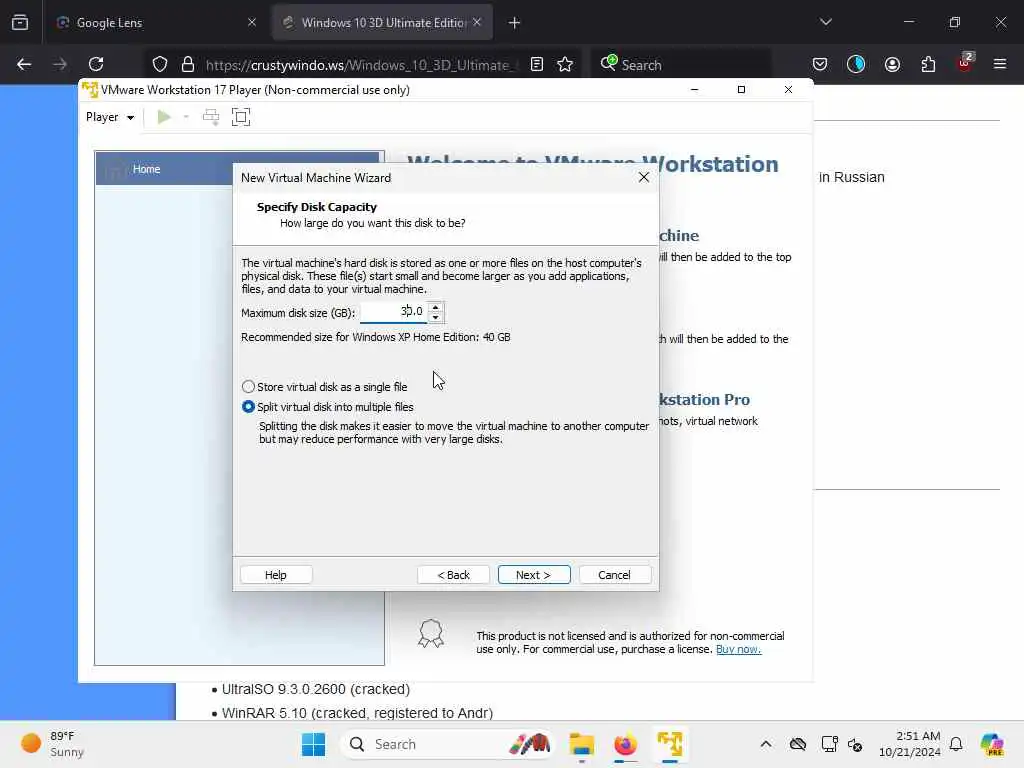The width and height of the screenshot is (1024, 768).
Task: Open the Firefox application hamburger menu
Action: [x=1000, y=64]
